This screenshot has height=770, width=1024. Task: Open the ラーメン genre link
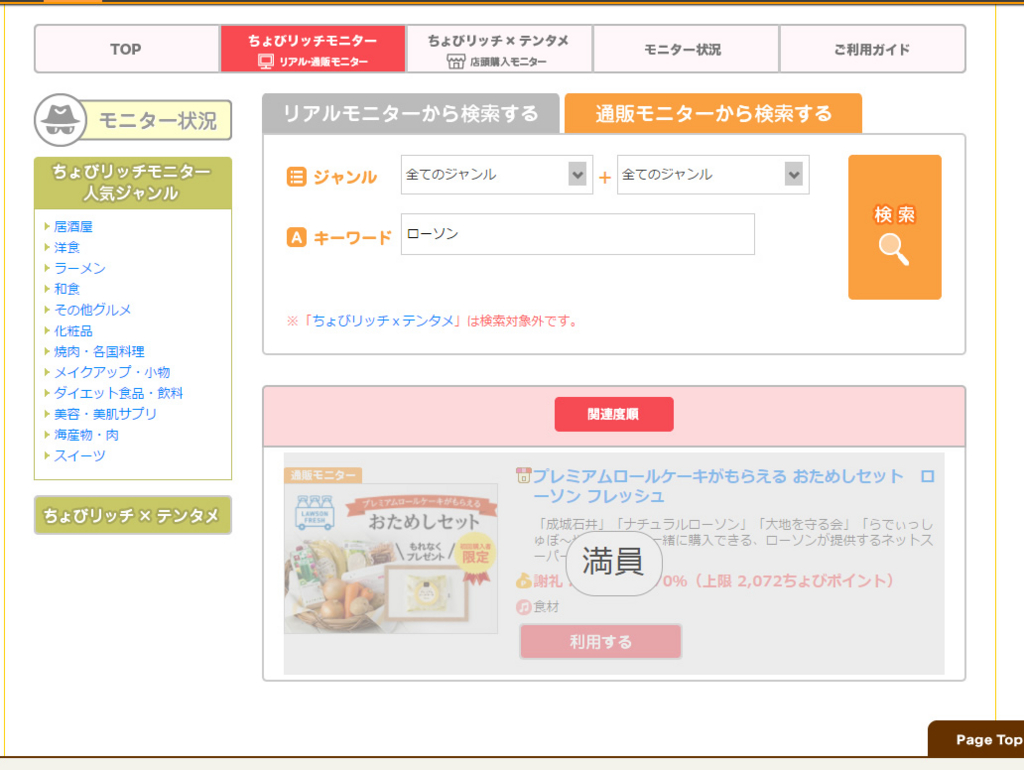[x=80, y=268]
